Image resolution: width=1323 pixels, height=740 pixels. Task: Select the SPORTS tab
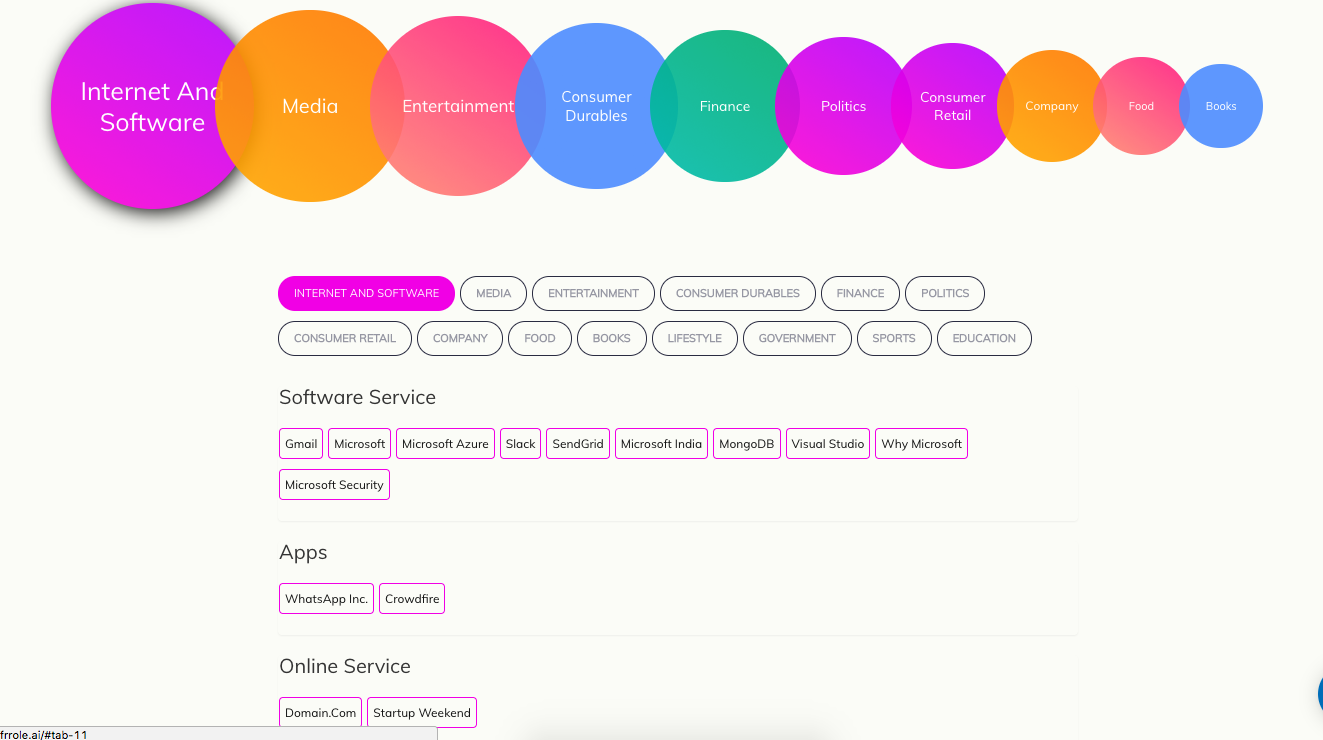pos(894,338)
